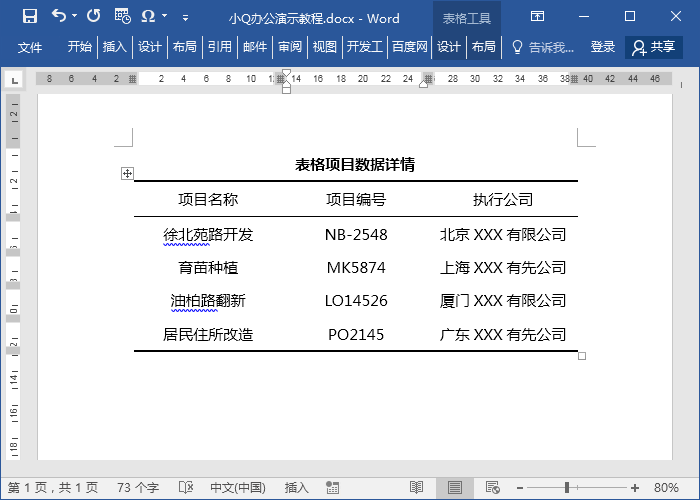
Task: Click the right indent marker on ruler
Action: [x=423, y=84]
